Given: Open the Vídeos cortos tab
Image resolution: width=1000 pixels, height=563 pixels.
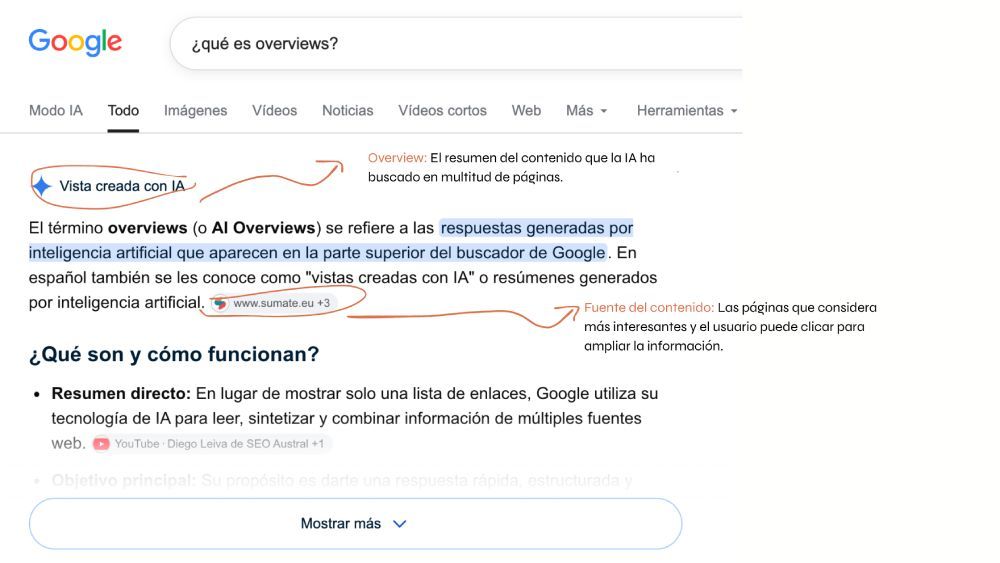Looking at the screenshot, I should pyautogui.click(x=443, y=110).
